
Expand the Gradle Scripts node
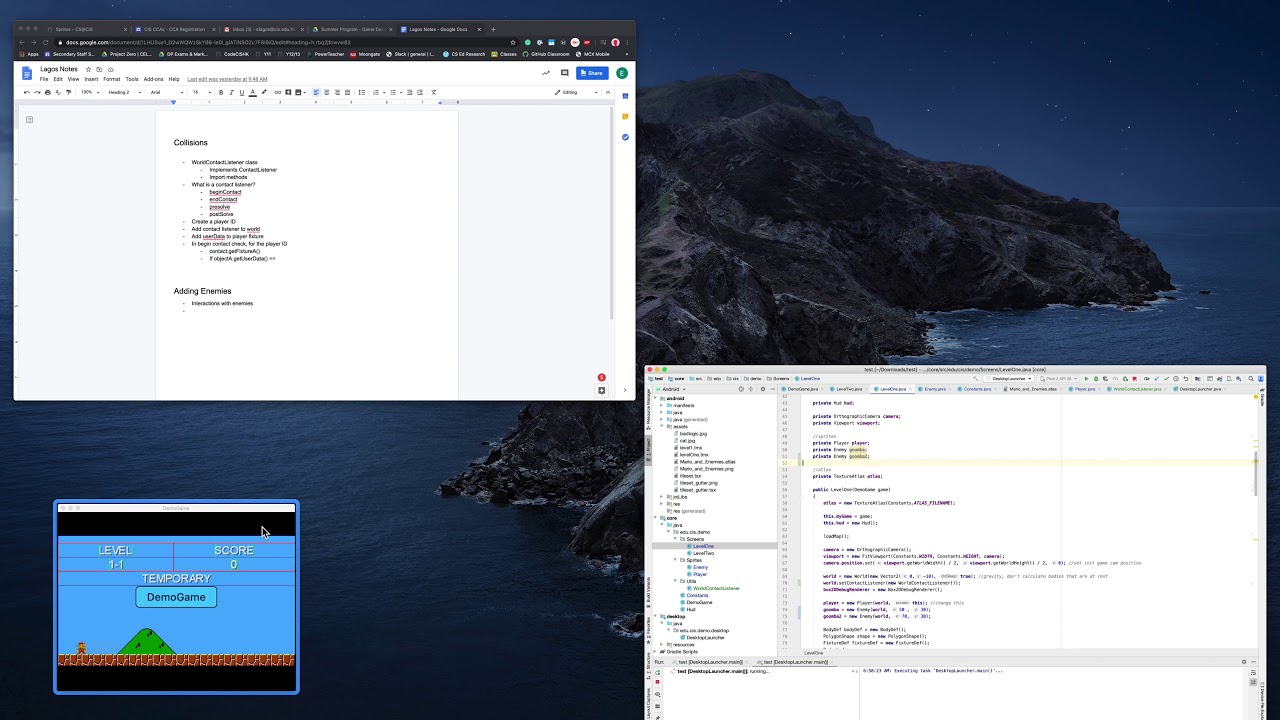click(655, 652)
